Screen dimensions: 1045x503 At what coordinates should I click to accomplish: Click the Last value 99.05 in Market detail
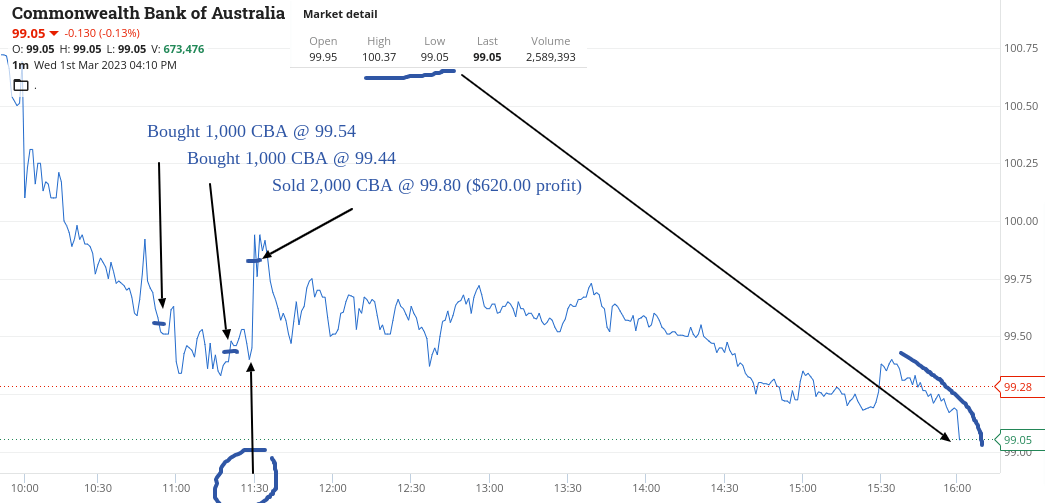(487, 57)
